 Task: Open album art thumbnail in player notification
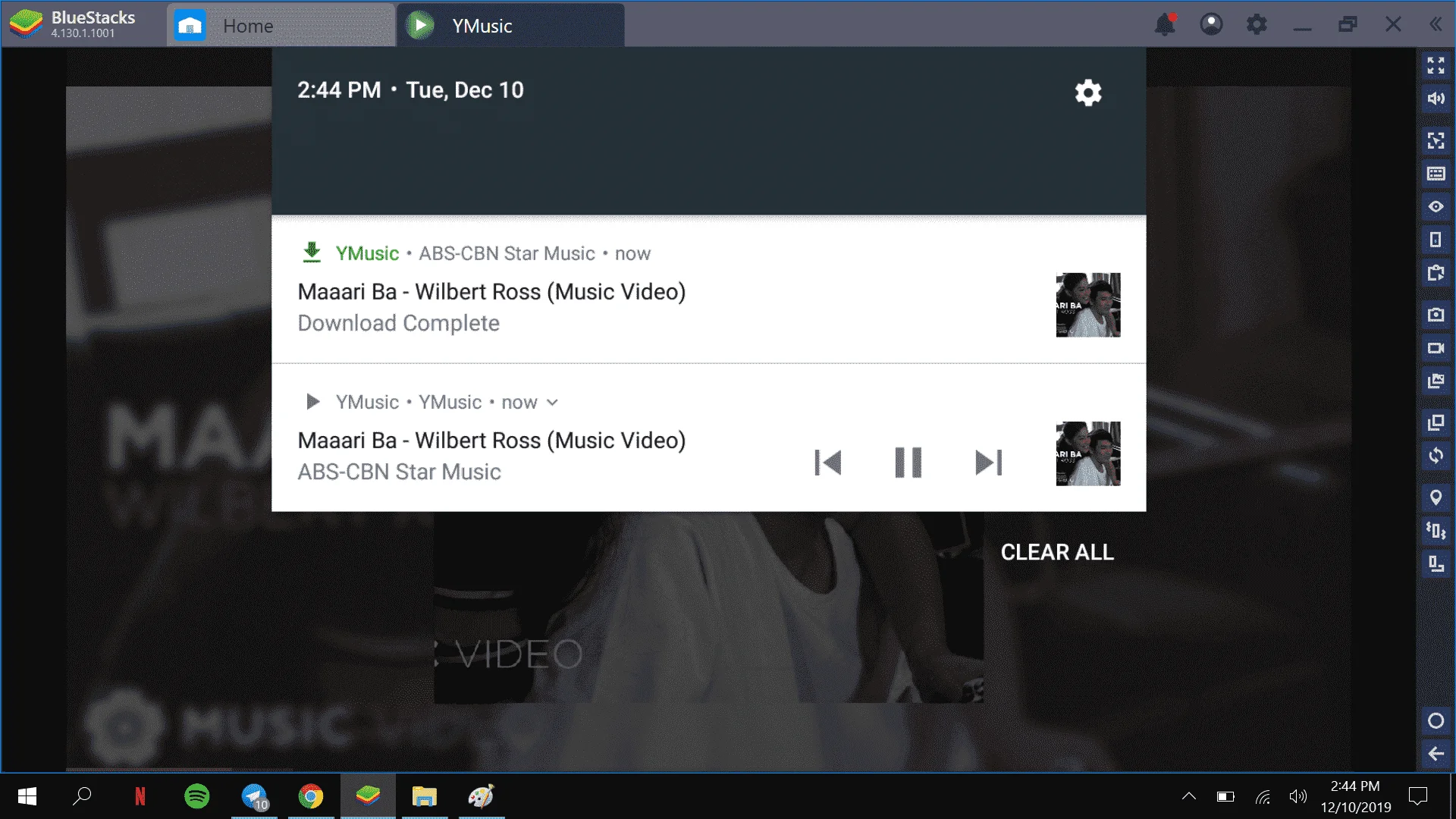(x=1088, y=453)
